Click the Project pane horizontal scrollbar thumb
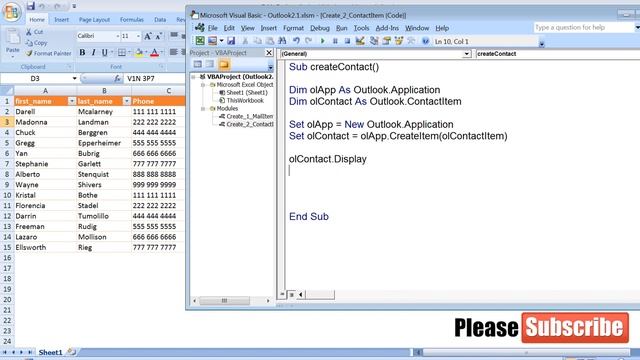This screenshot has height=360, width=640. tap(224, 300)
